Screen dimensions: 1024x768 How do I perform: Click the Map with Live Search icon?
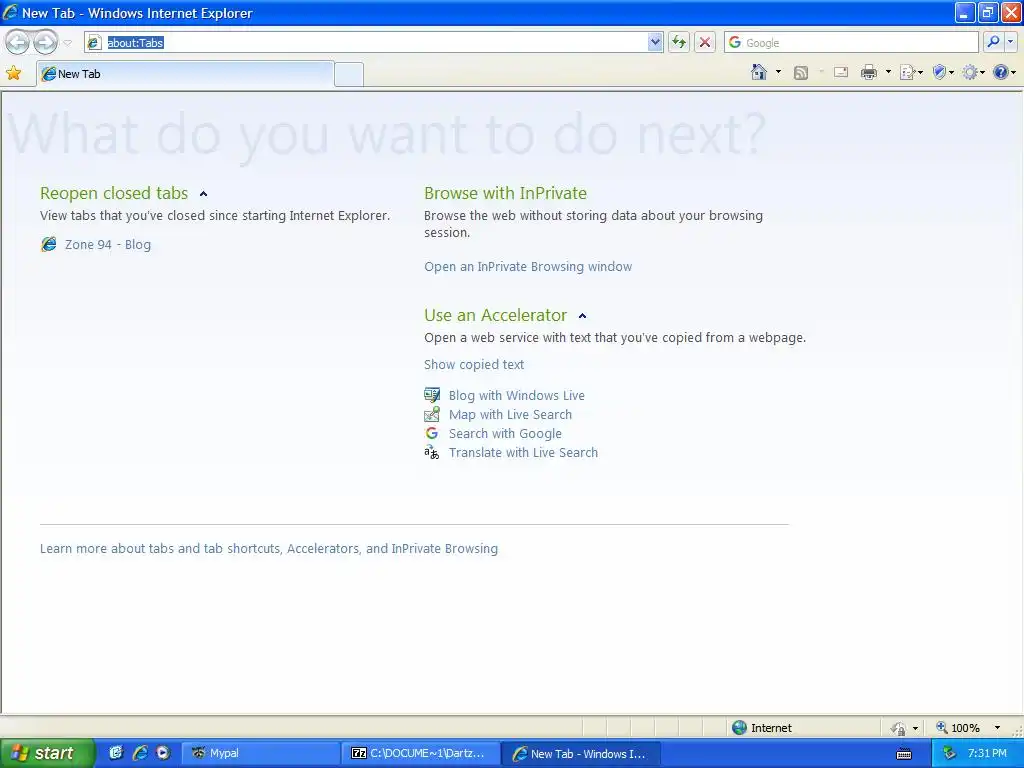click(x=432, y=414)
